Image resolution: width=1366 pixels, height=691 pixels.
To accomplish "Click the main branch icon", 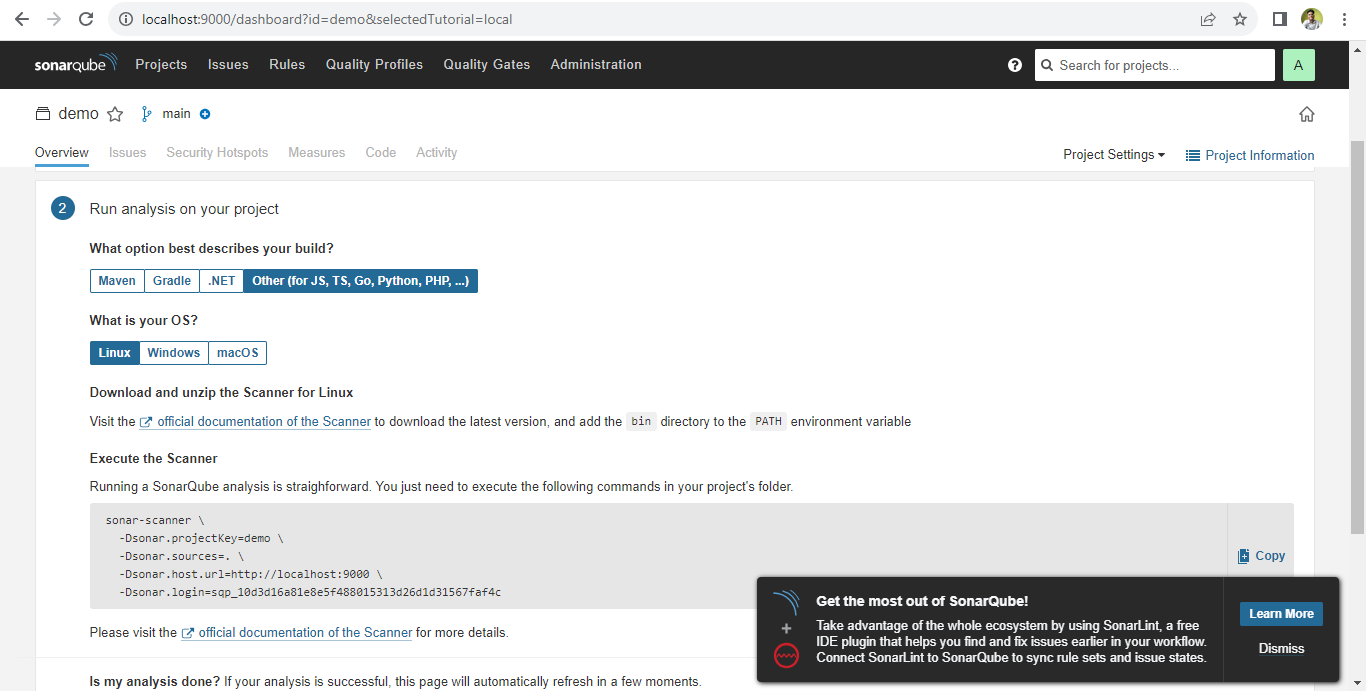I will (147, 114).
